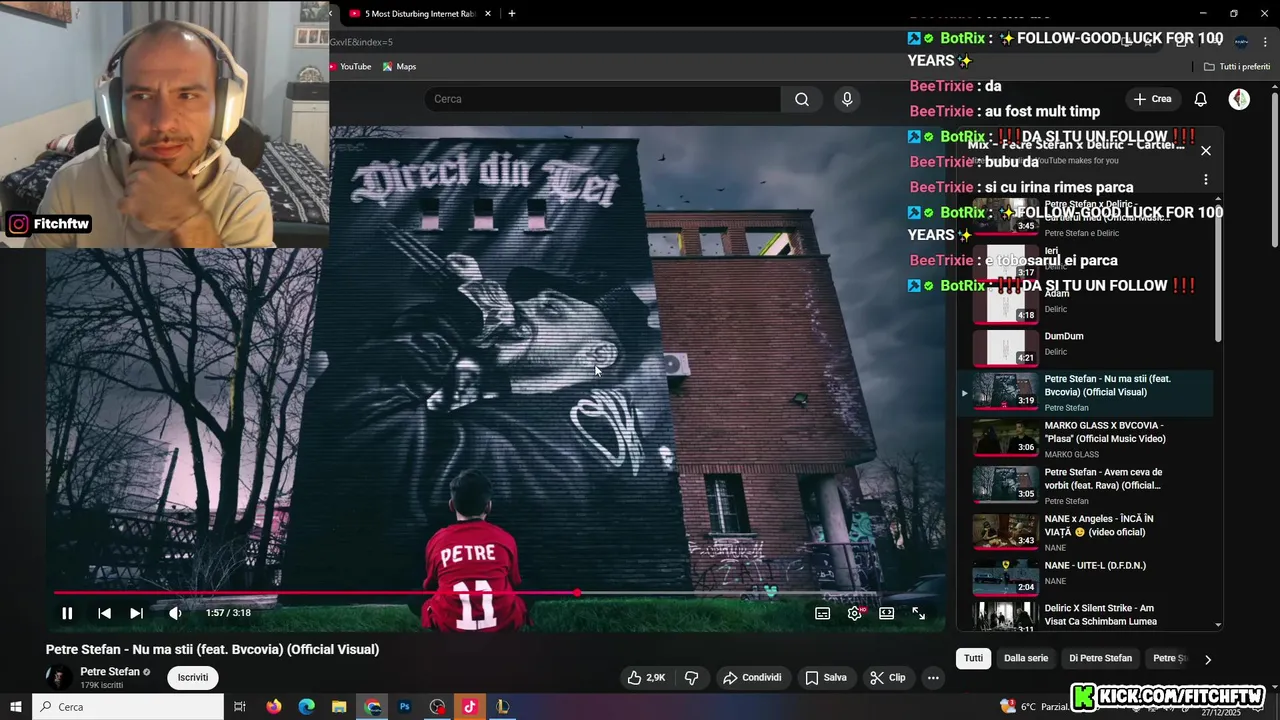Switch to the 5 Most Disturbing Internet browser tab
1280x720 pixels.
click(x=418, y=14)
